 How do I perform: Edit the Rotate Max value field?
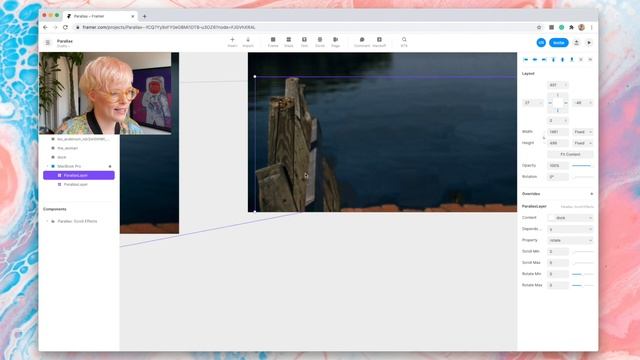(x=558, y=285)
